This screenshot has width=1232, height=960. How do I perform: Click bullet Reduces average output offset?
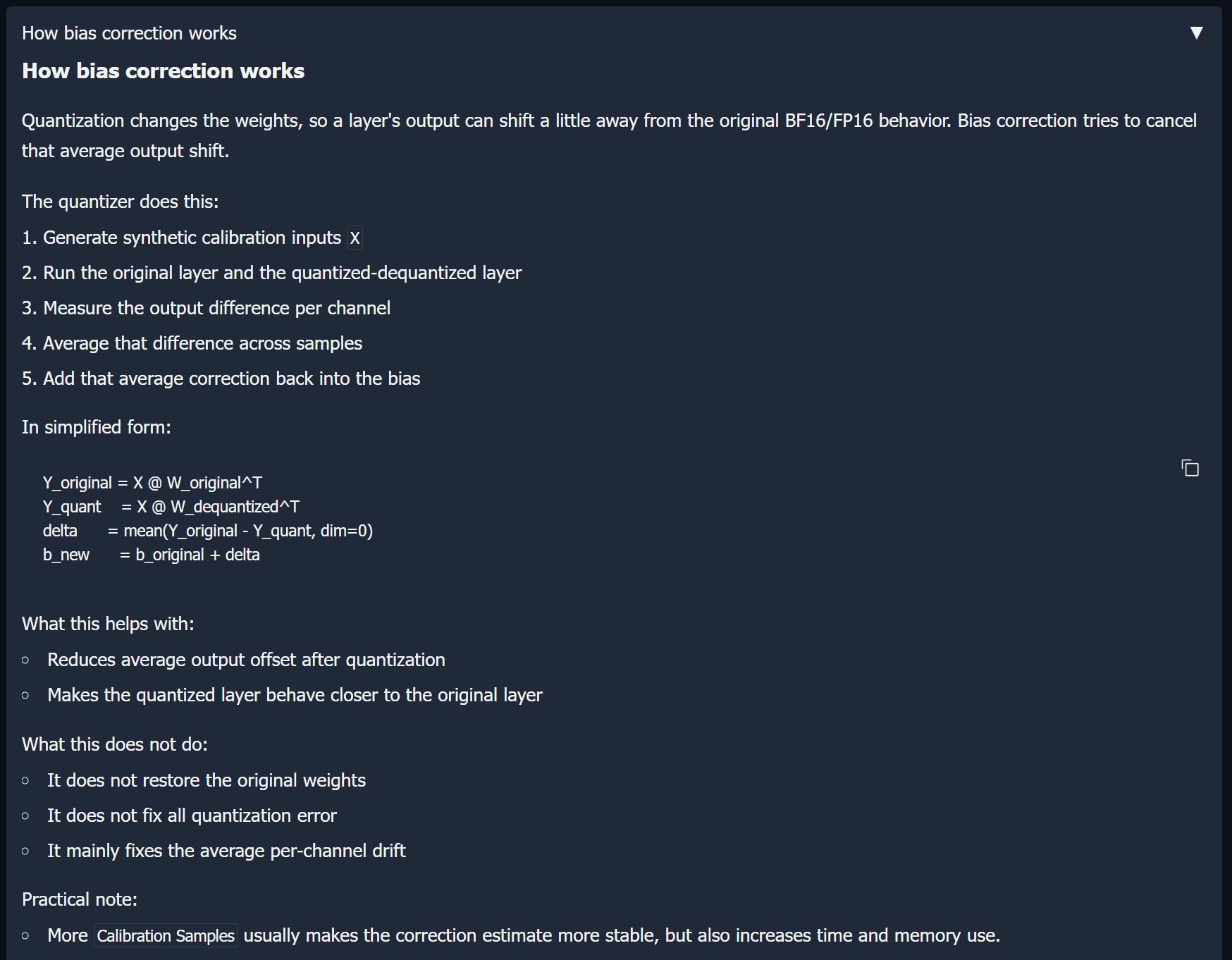[246, 660]
